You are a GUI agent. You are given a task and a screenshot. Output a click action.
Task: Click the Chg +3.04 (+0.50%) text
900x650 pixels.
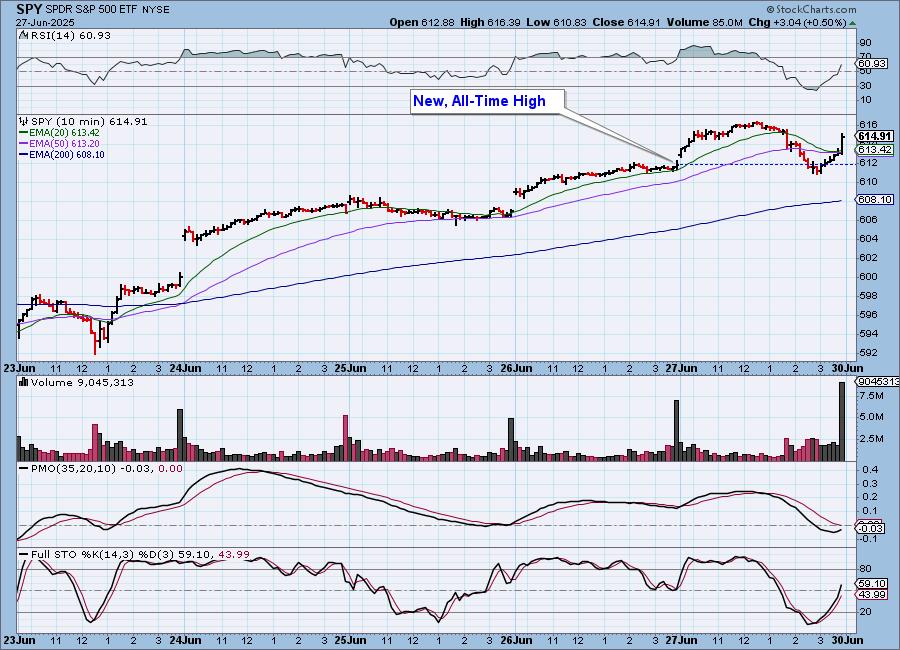797,22
